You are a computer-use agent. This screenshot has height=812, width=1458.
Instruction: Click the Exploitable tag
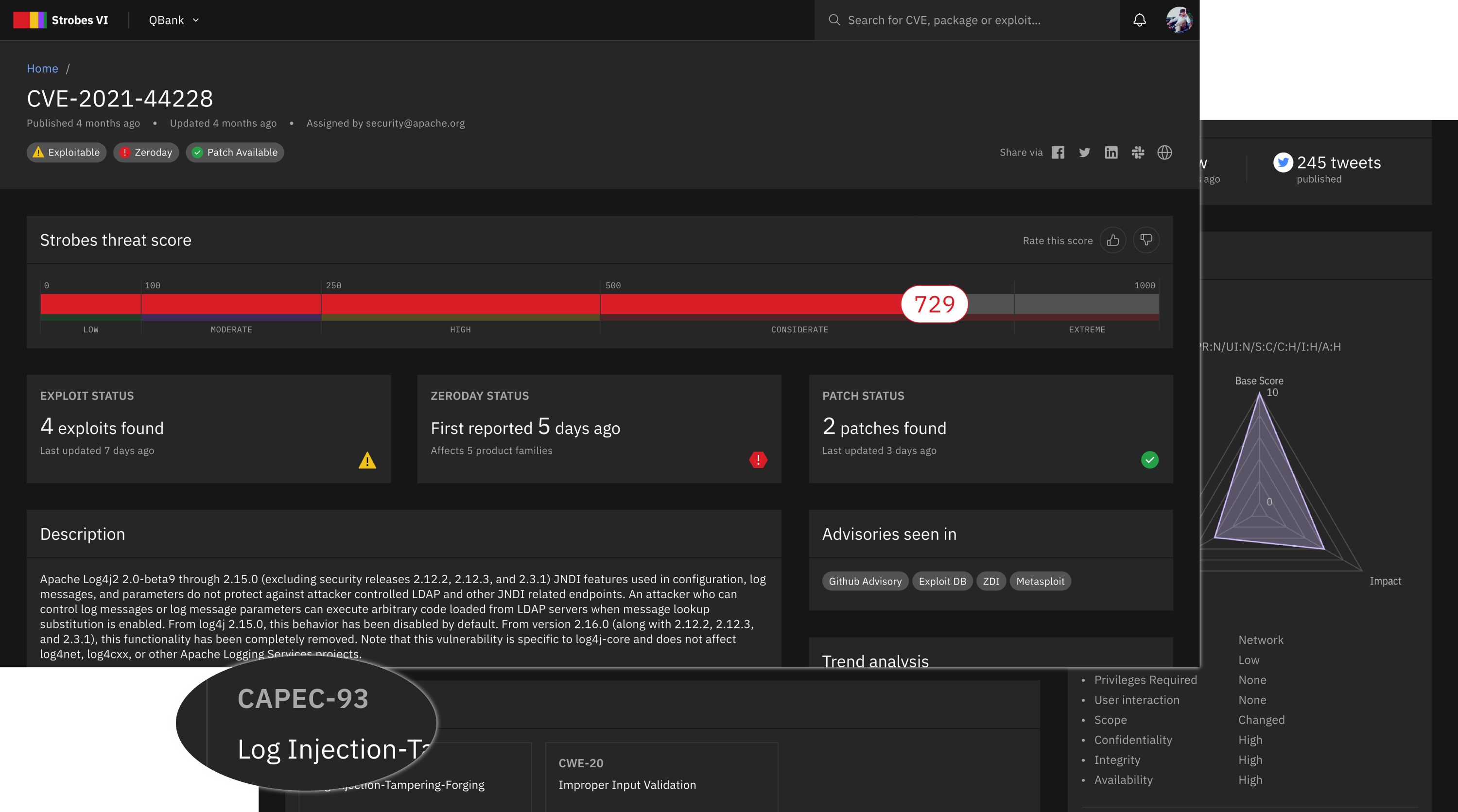(66, 152)
